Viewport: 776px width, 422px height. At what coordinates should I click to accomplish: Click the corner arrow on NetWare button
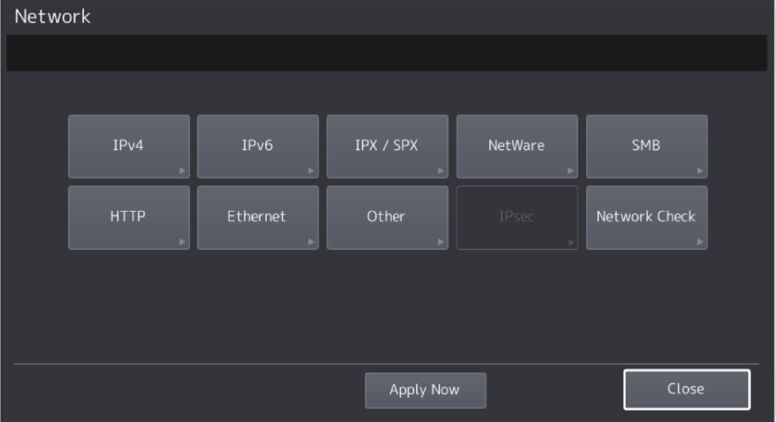570,171
